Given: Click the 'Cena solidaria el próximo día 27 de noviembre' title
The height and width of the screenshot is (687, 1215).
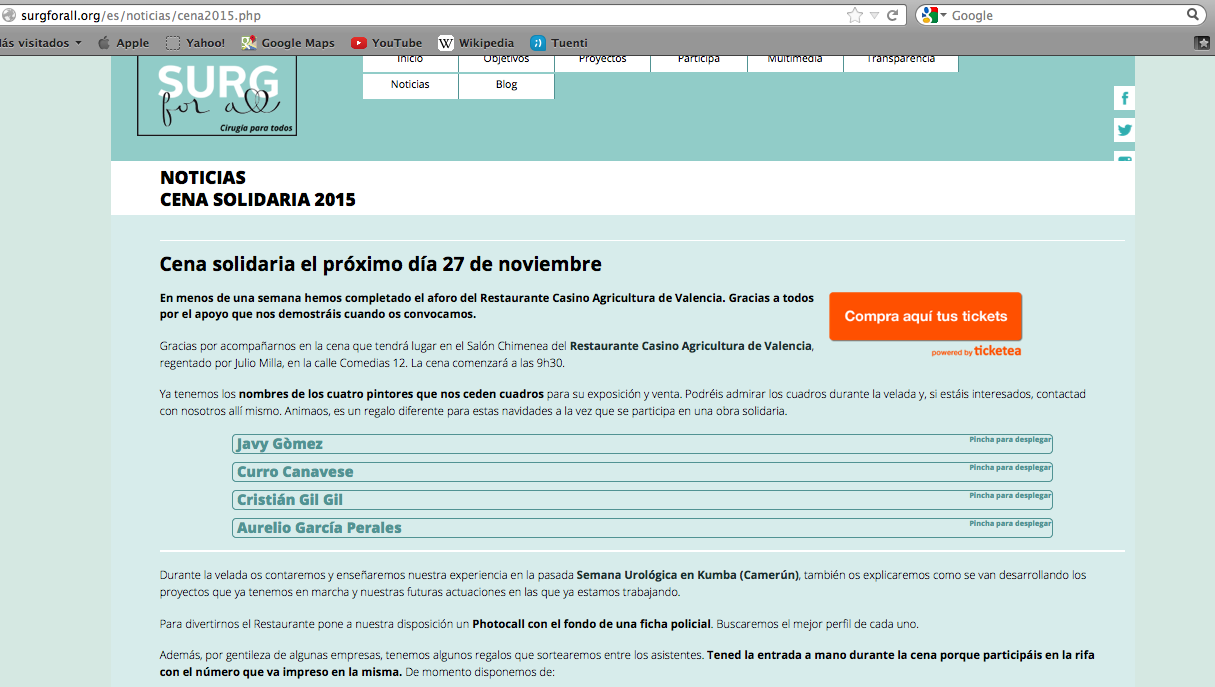Looking at the screenshot, I should tap(381, 265).
